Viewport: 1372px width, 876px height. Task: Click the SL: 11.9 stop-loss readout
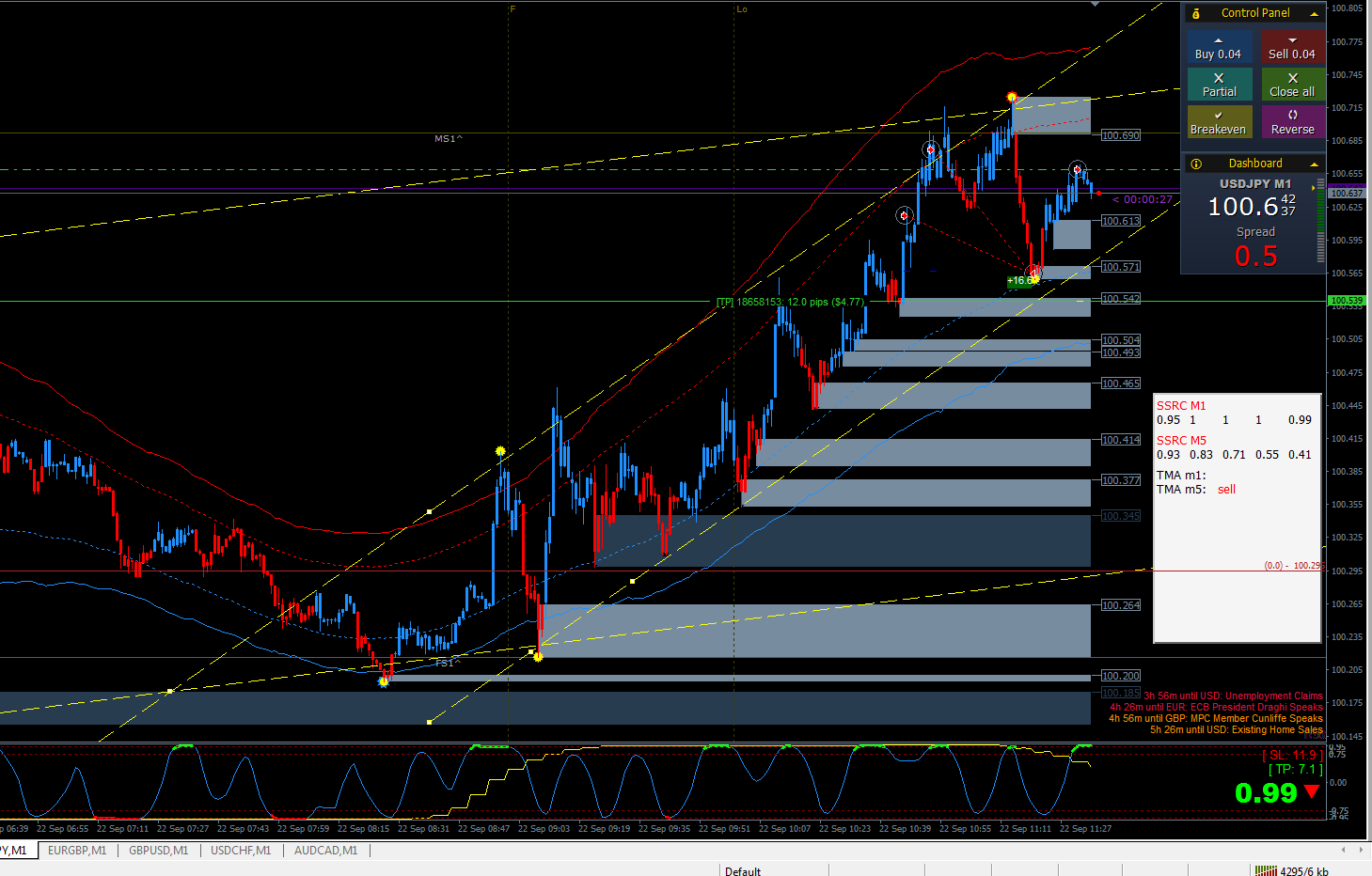pyautogui.click(x=1292, y=755)
